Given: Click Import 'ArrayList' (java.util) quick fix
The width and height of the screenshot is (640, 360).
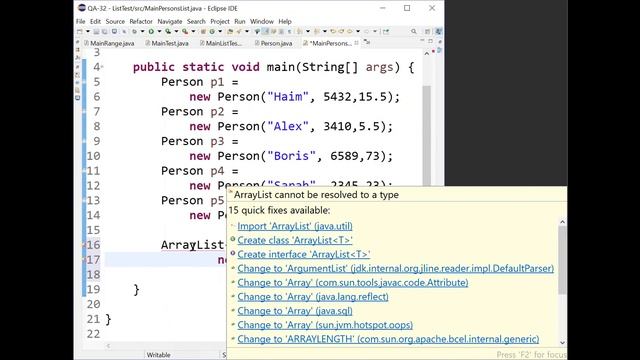Looking at the screenshot, I should pos(295,226).
